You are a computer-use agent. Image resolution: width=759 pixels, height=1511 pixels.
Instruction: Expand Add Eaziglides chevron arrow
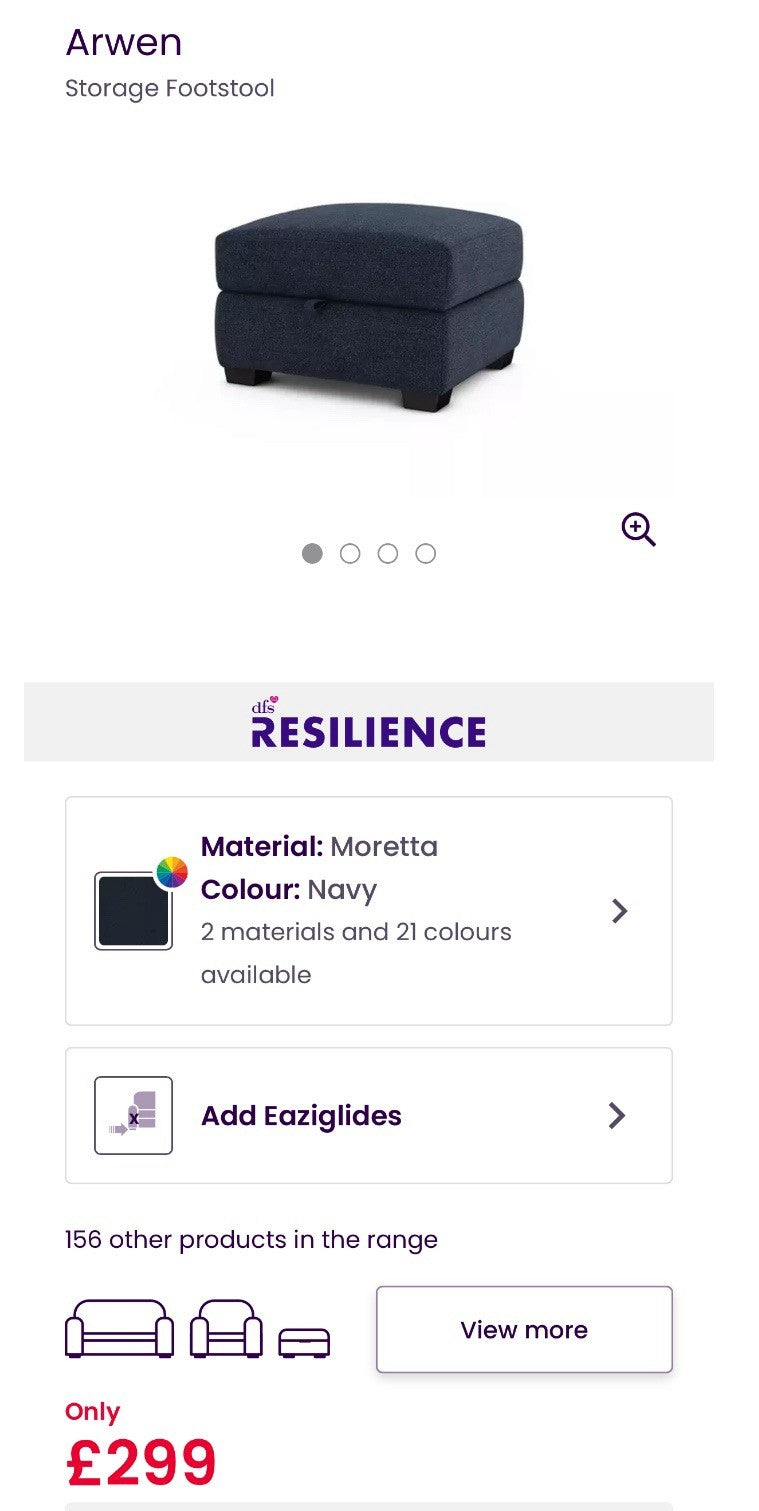coord(617,1115)
